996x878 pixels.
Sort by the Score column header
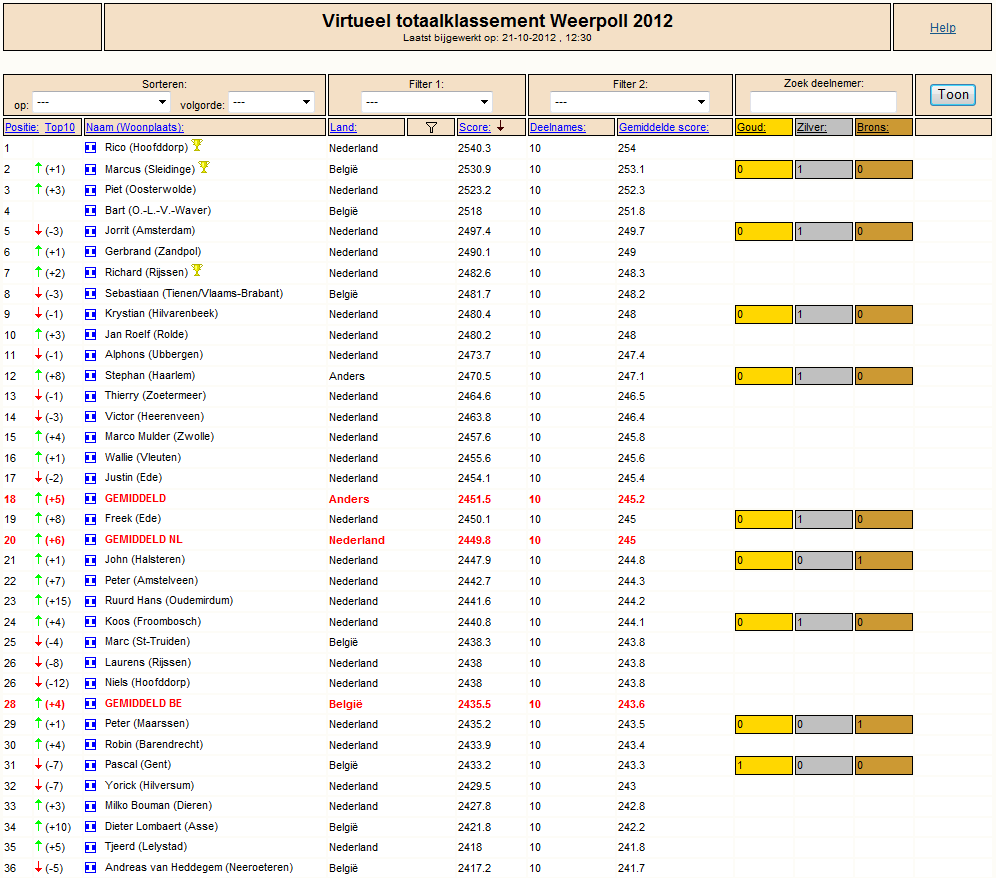pos(475,127)
